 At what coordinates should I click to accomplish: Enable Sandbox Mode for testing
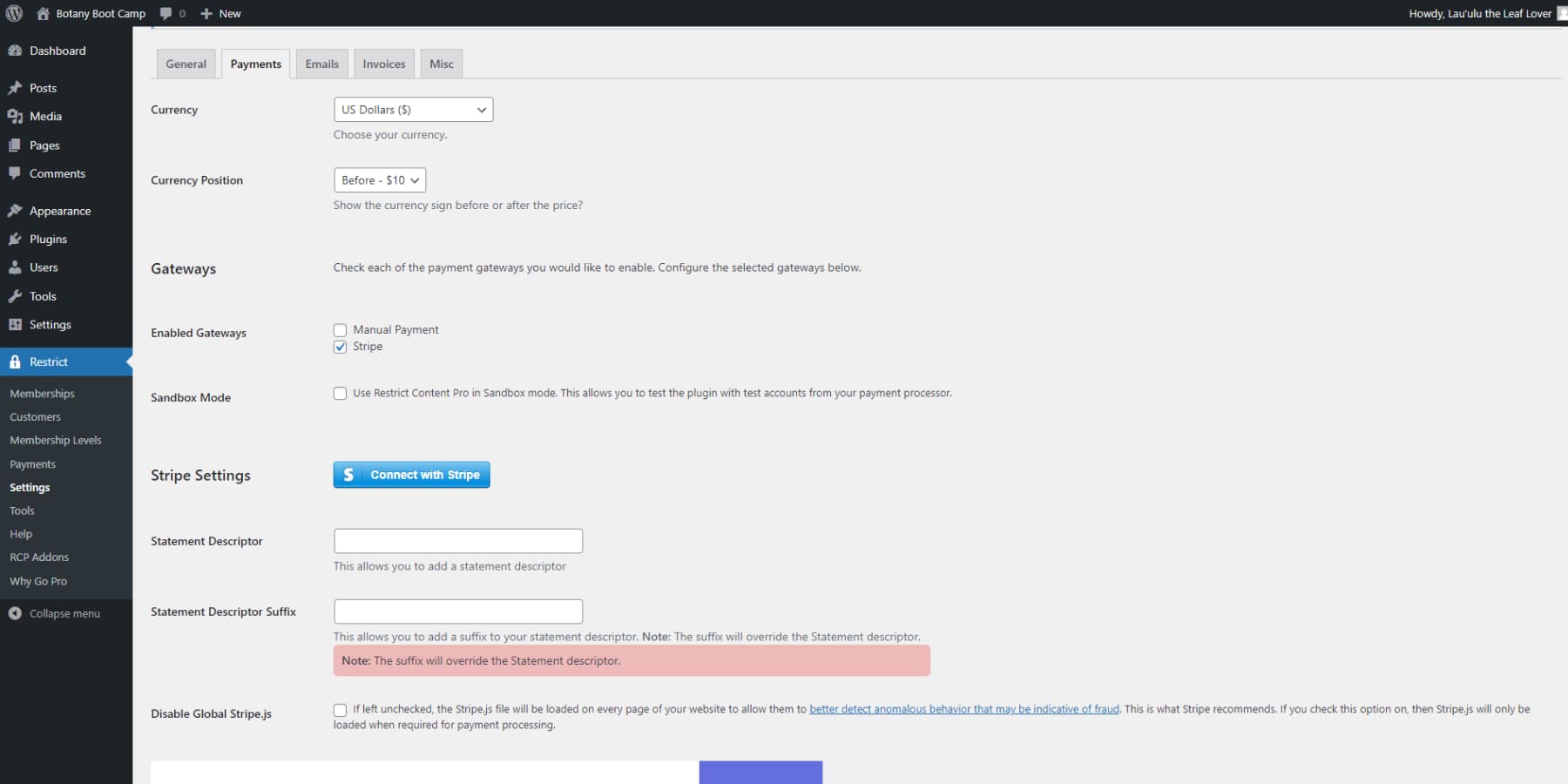tap(340, 393)
